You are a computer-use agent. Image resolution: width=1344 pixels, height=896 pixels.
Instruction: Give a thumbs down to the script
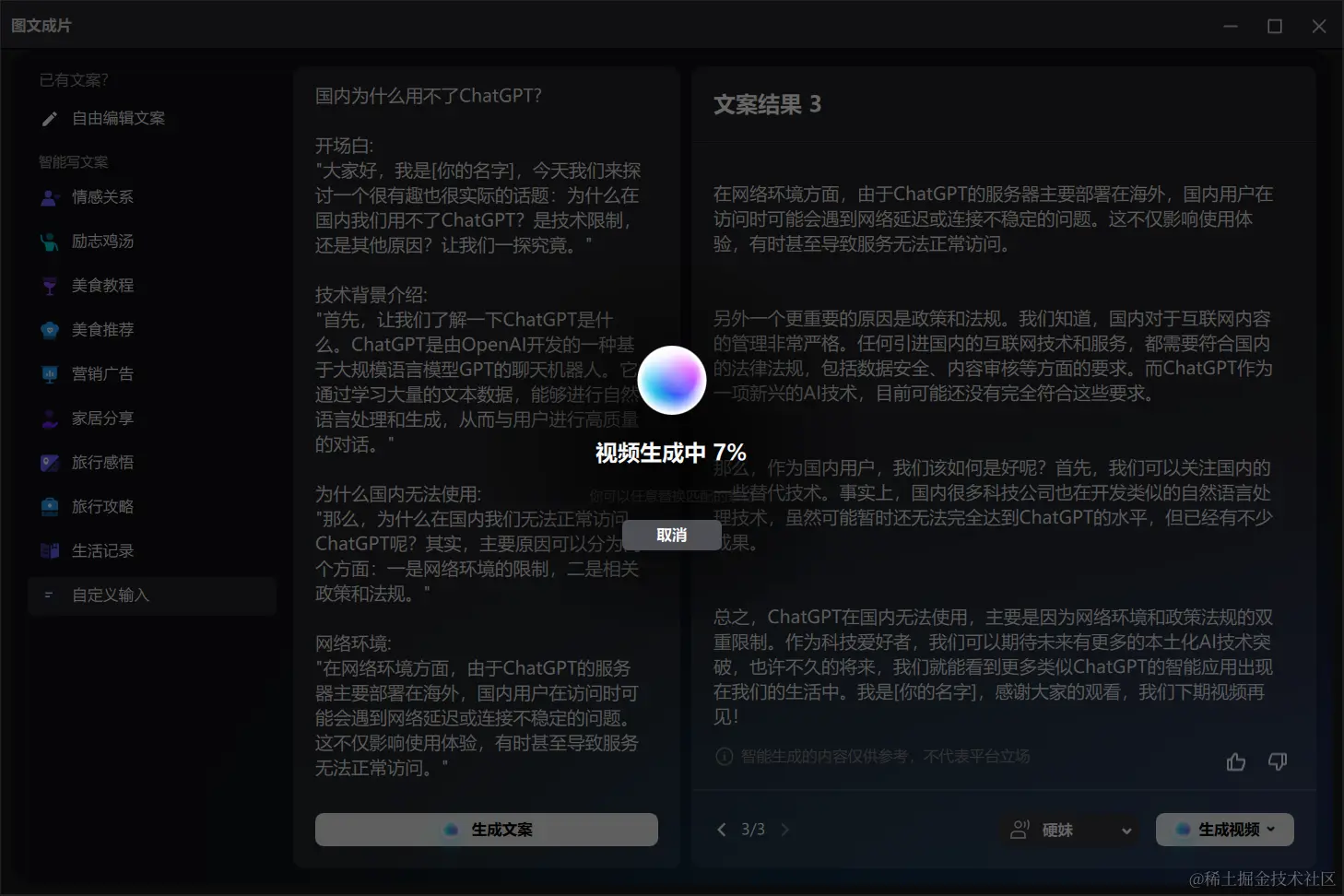pos(1277,762)
